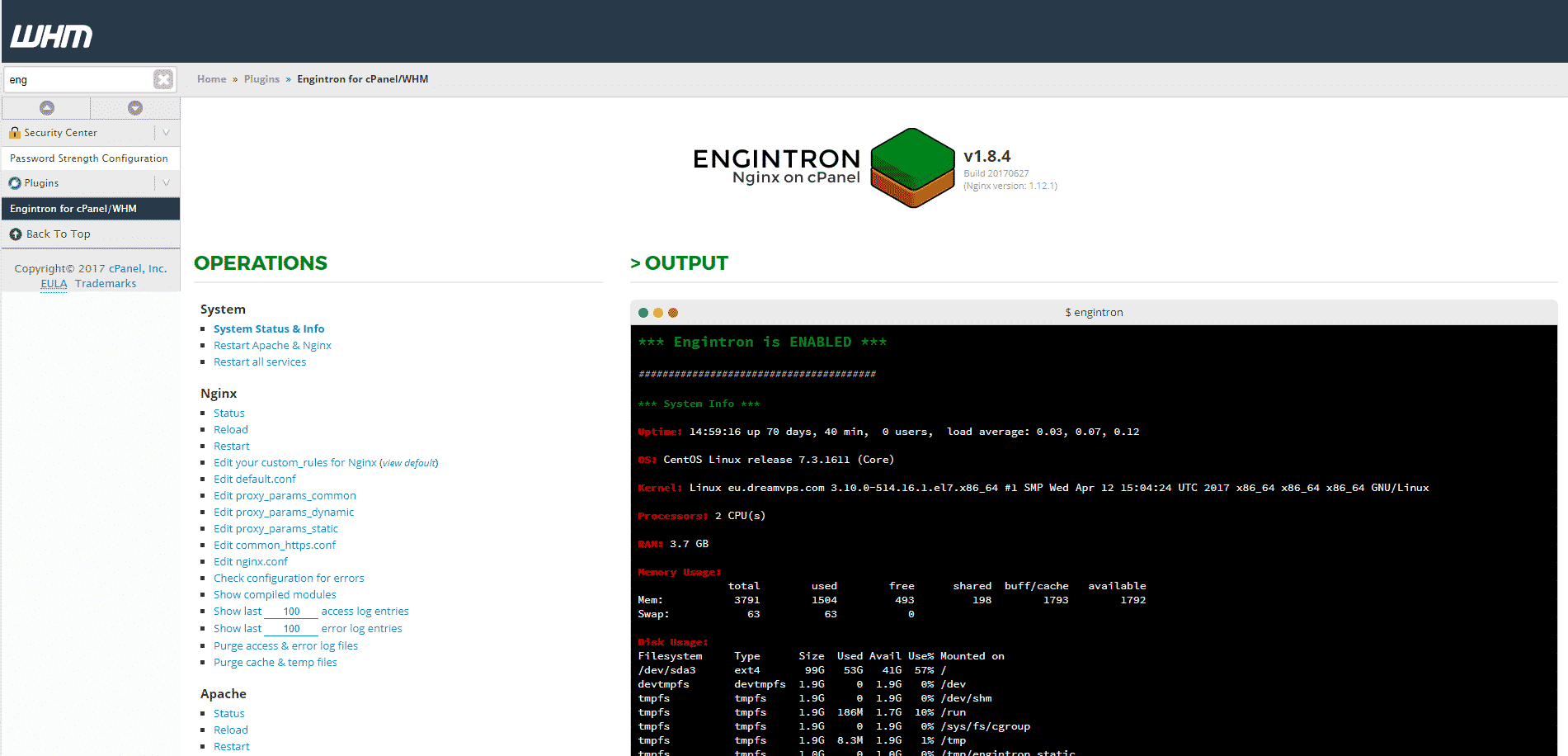Show last error log entries link
This screenshot has height=756, width=1568.
click(x=238, y=629)
